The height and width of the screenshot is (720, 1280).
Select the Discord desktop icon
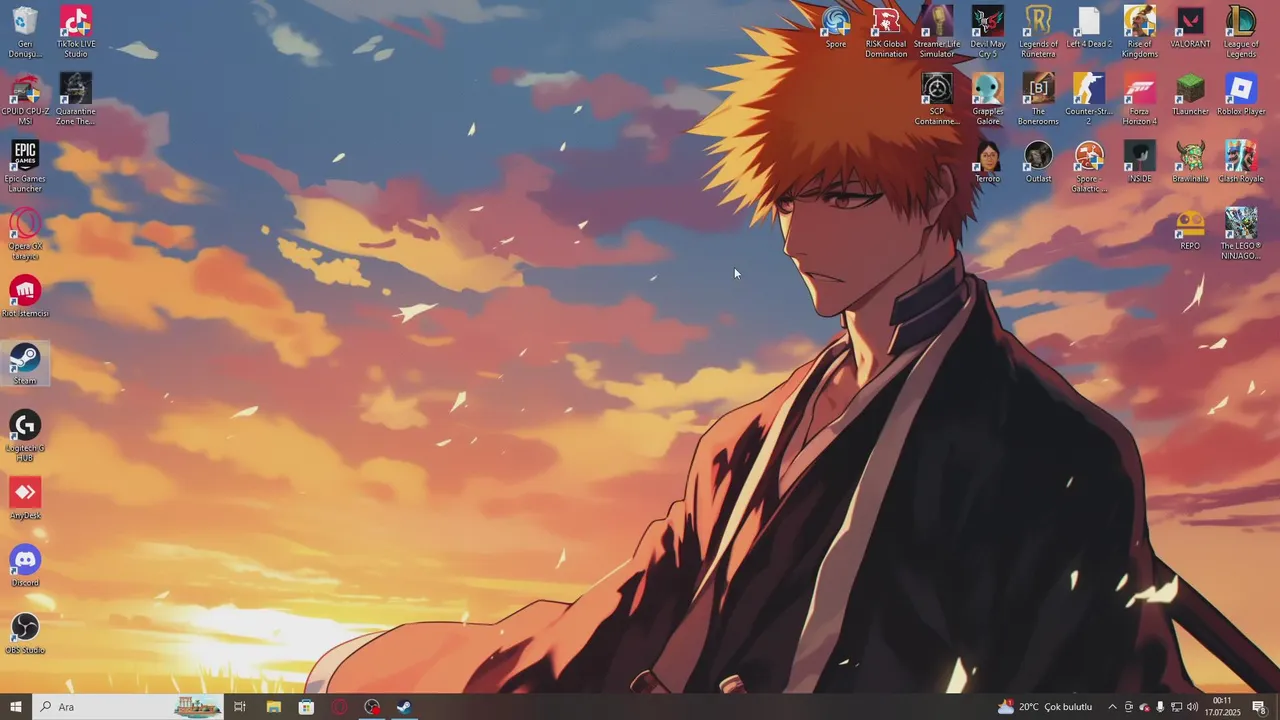[25, 566]
